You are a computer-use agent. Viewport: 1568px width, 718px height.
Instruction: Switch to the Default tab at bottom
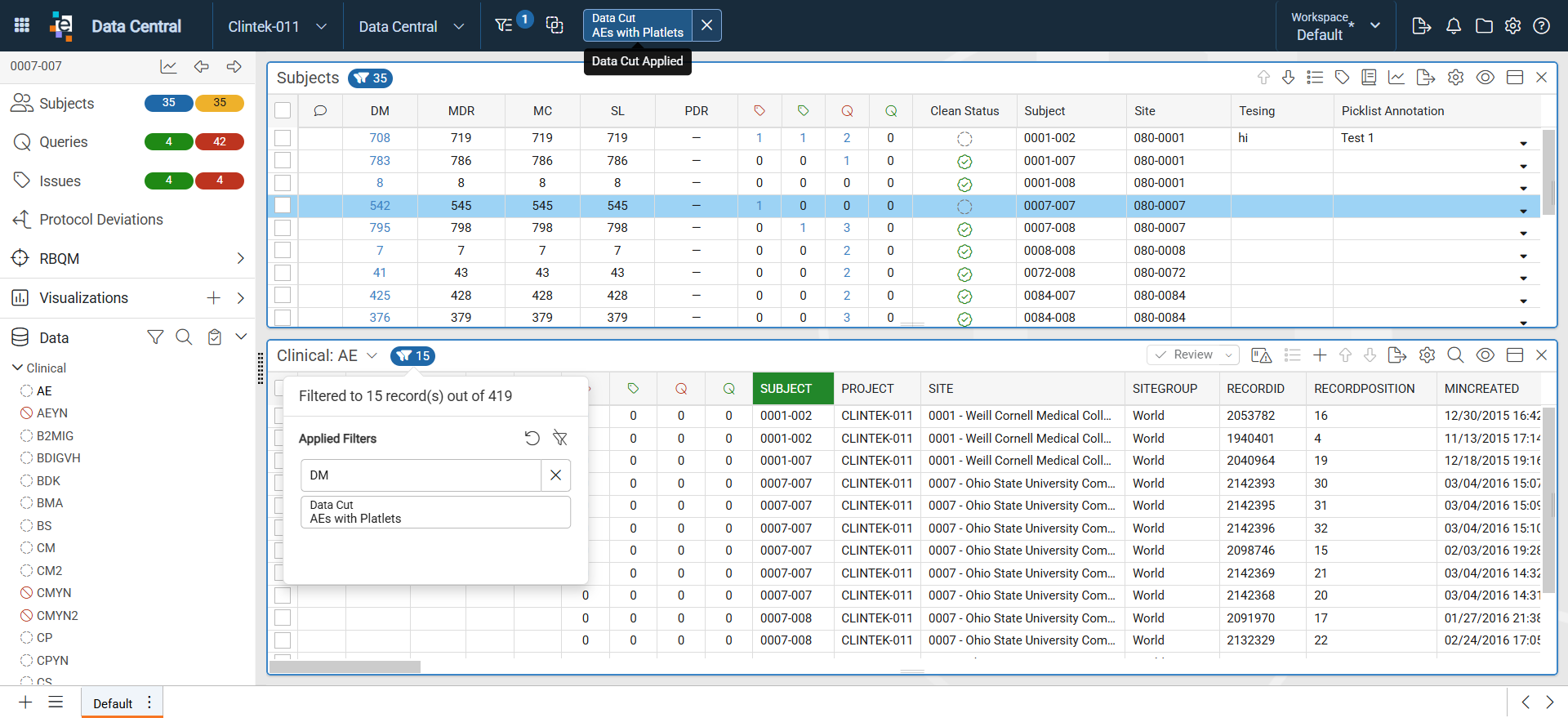[x=113, y=703]
